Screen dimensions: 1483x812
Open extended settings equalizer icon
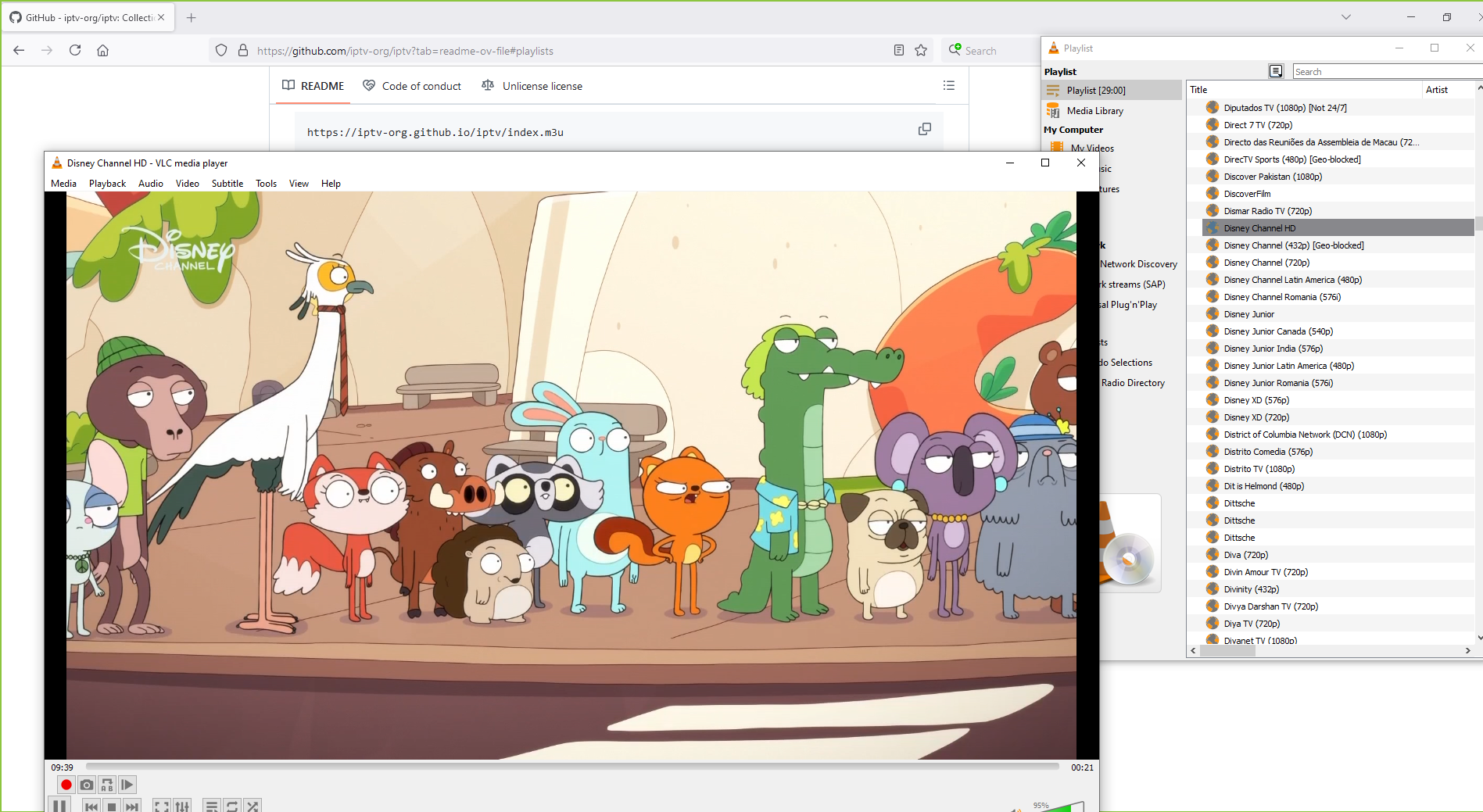click(182, 807)
